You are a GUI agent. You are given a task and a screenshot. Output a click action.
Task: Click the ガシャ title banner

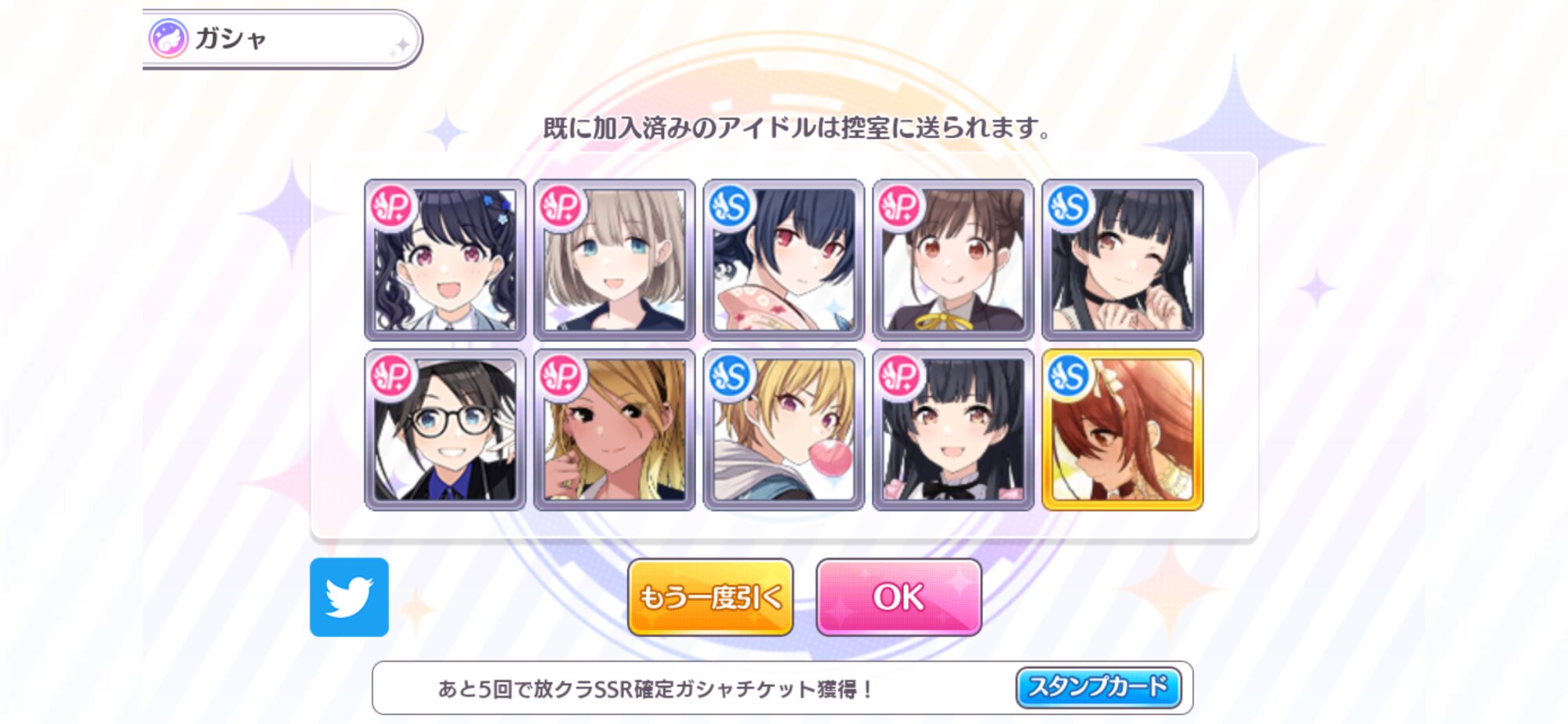[x=282, y=39]
